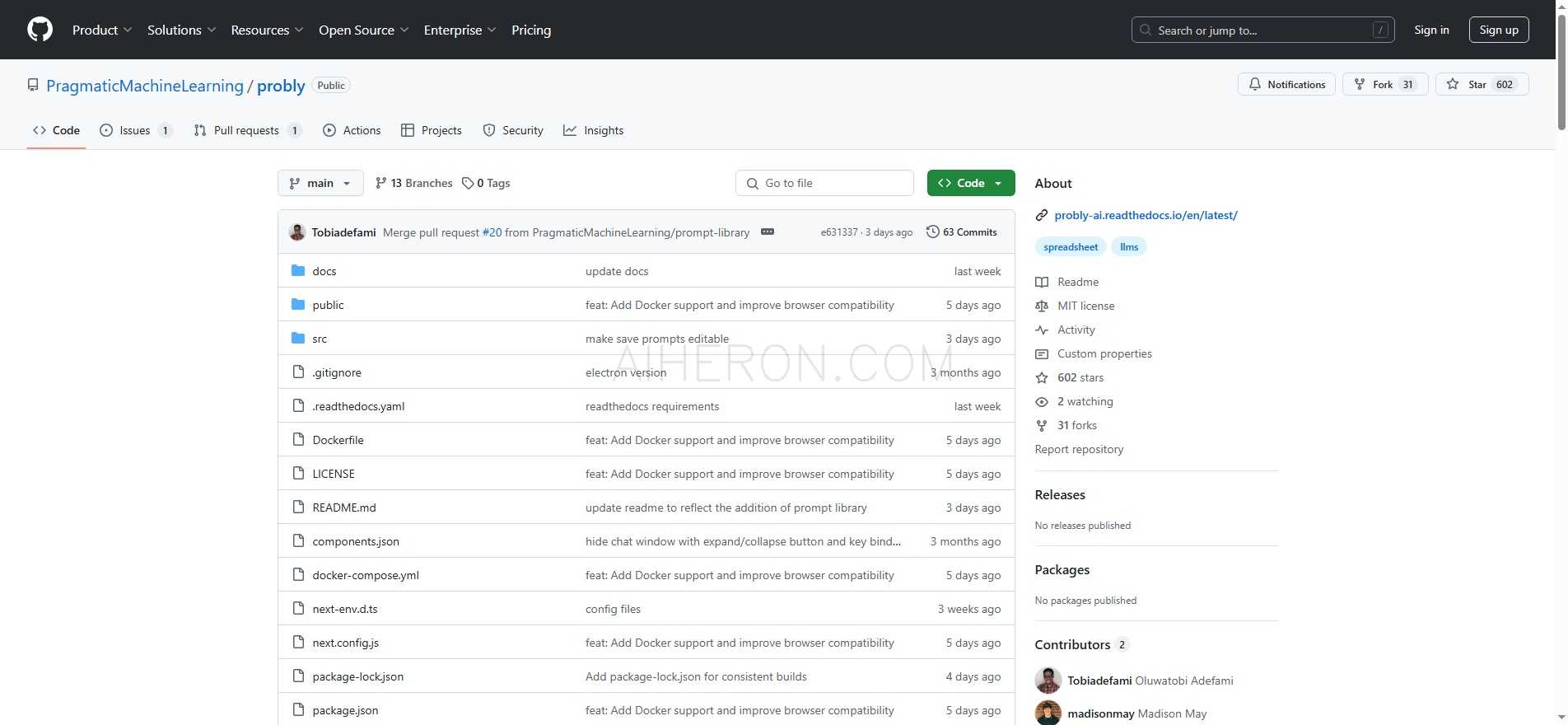Screen dimensions: 1568x725
Task: Open the Product dropdown menu
Action: [x=102, y=30]
